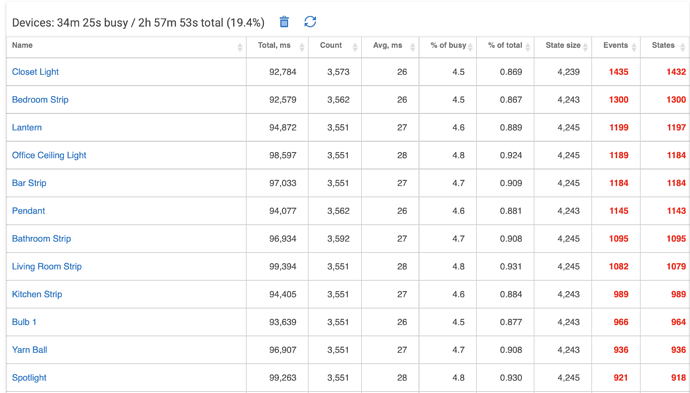Open the Bar Strip device link
Image resolution: width=690 pixels, height=393 pixels.
click(29, 183)
